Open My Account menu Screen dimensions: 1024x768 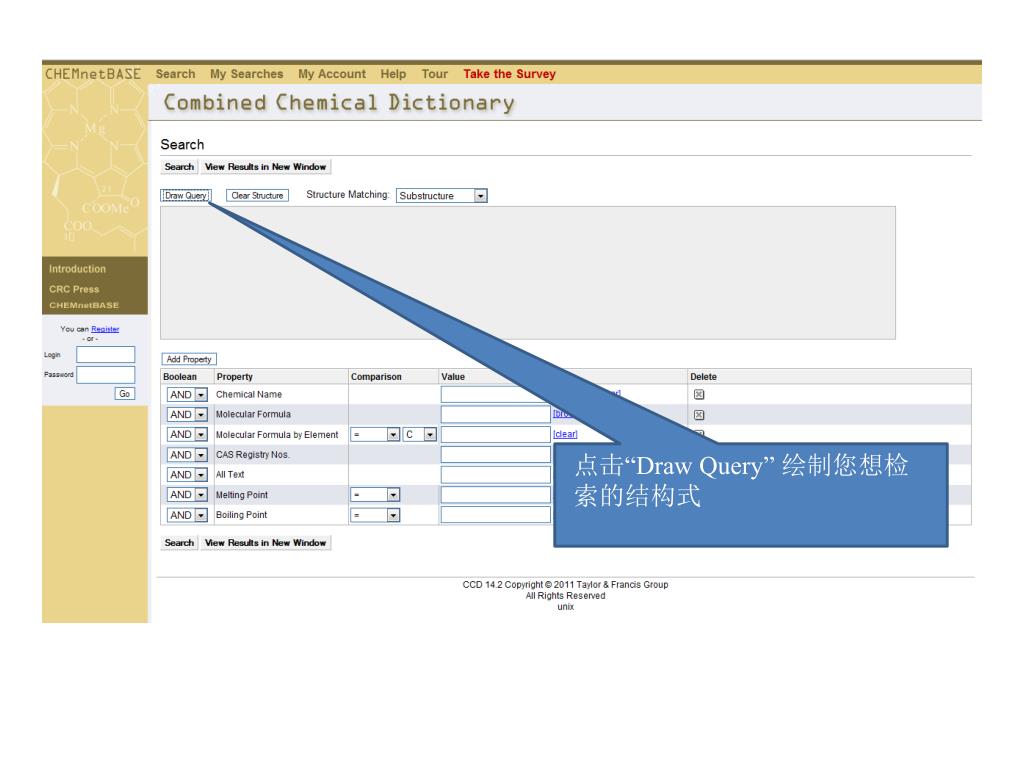coord(332,74)
